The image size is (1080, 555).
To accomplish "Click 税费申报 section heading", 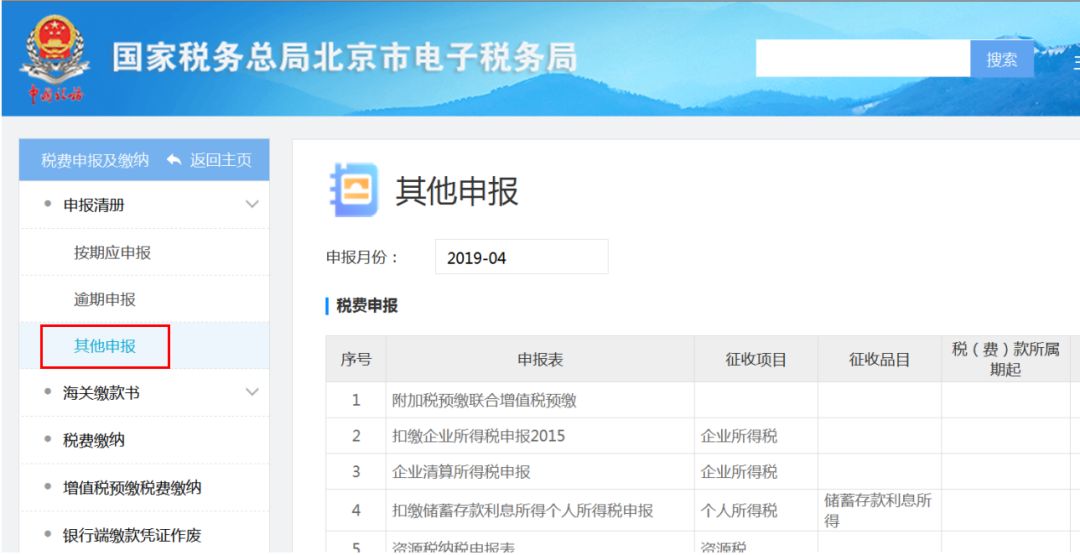I will point(366,306).
